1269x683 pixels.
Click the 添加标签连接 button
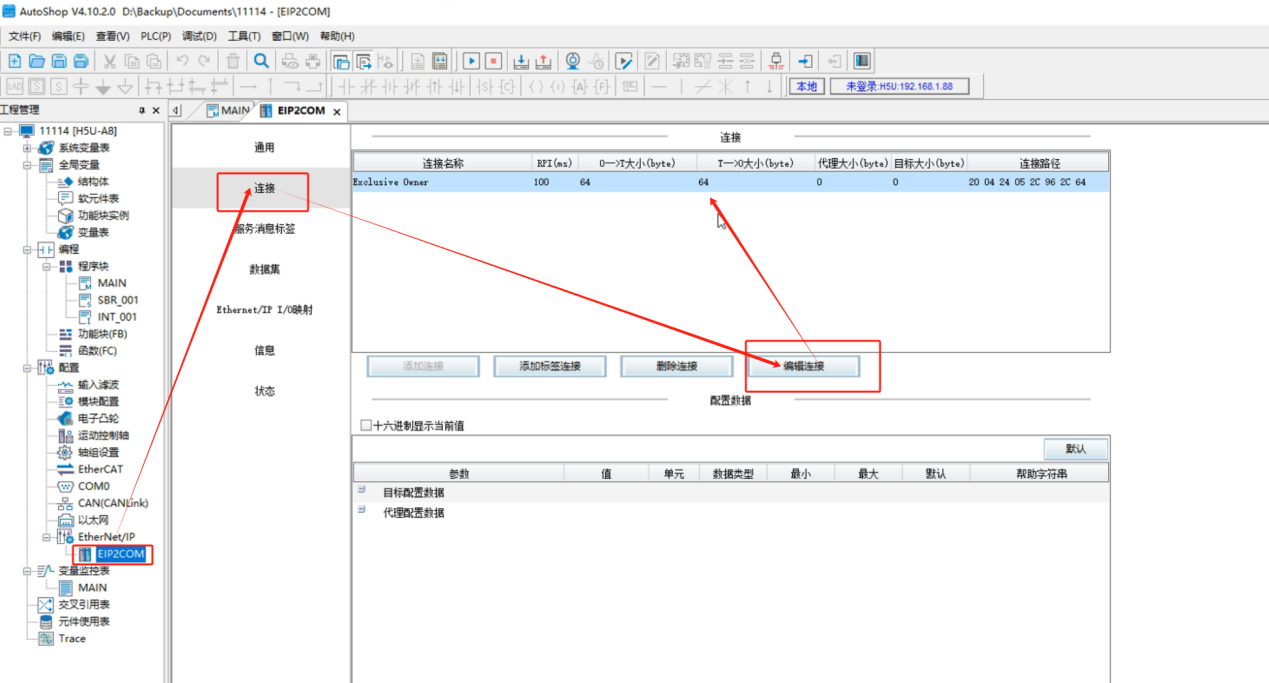coord(549,366)
